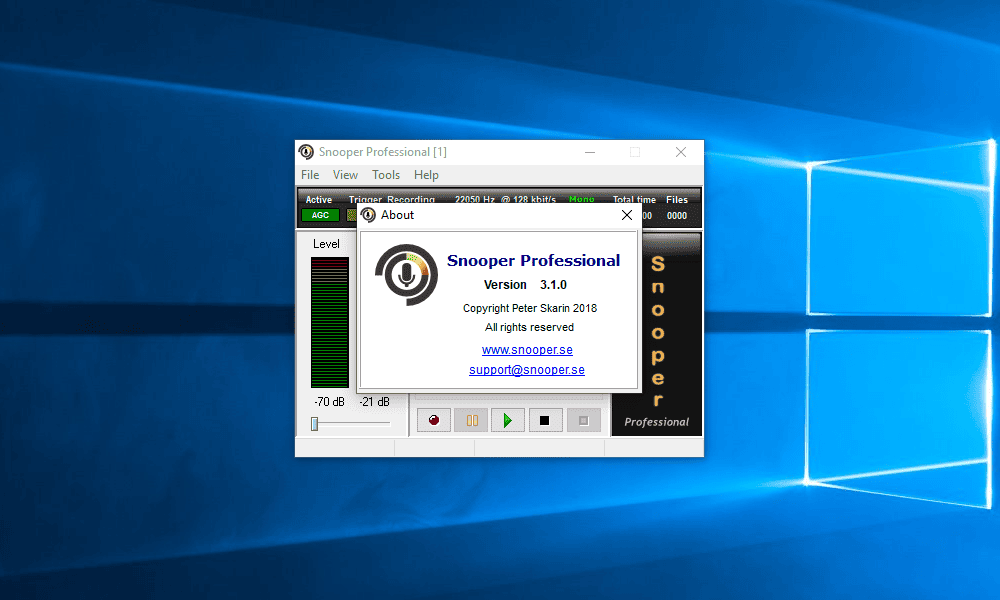Click the Copyright Peter Skarin 2018 text
This screenshot has height=600, width=1000.
(x=530, y=309)
